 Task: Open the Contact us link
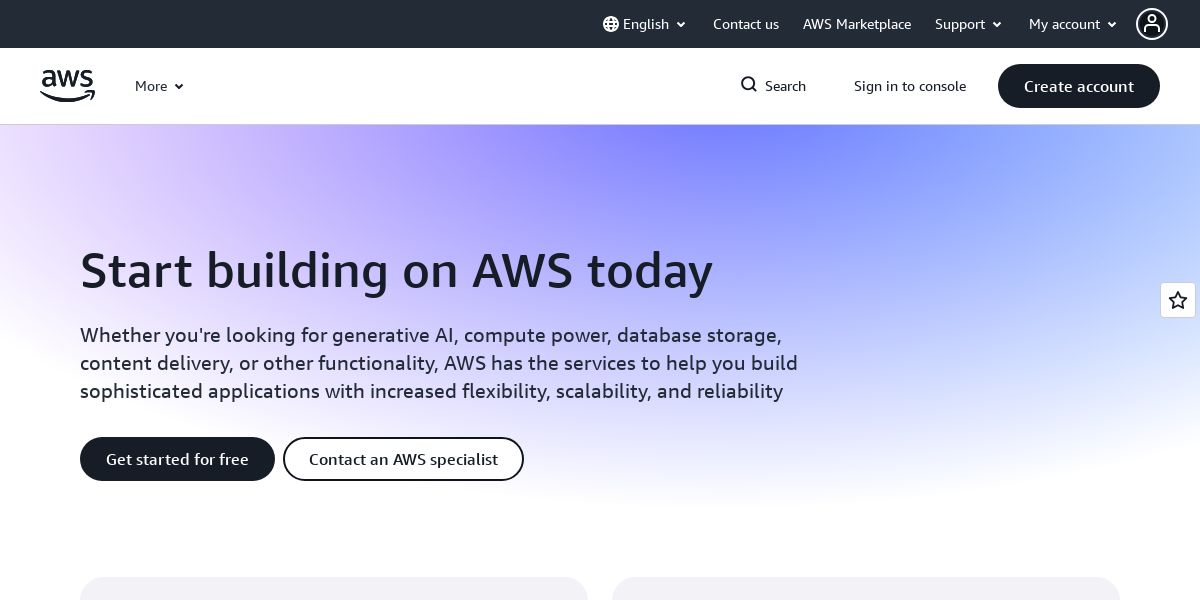(x=746, y=24)
